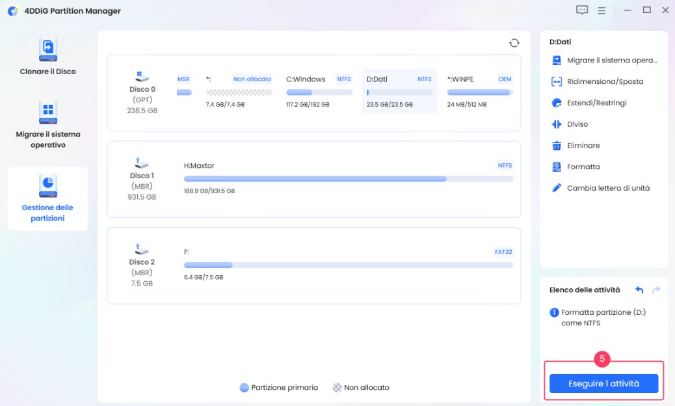This screenshot has width=675, height=406.
Task: Click the redo arrow in Elenco delle attività
Action: pos(656,290)
